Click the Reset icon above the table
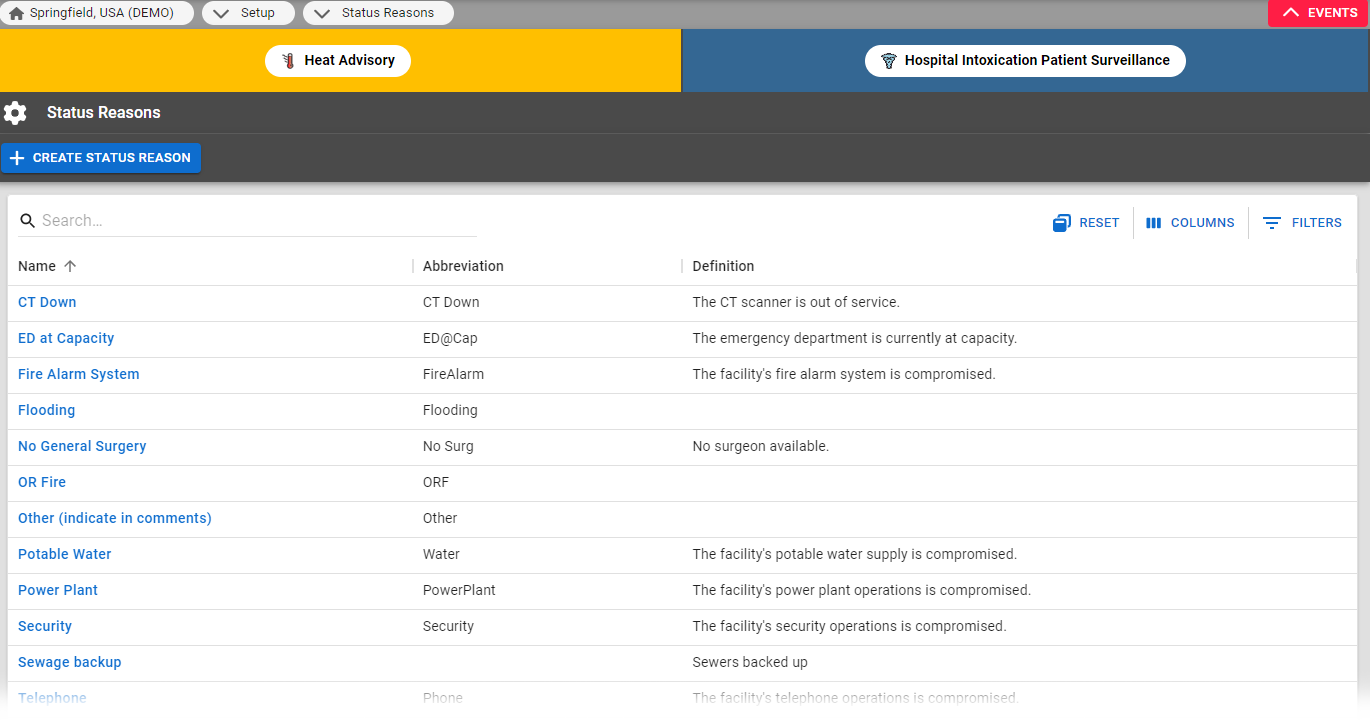 (x=1061, y=222)
